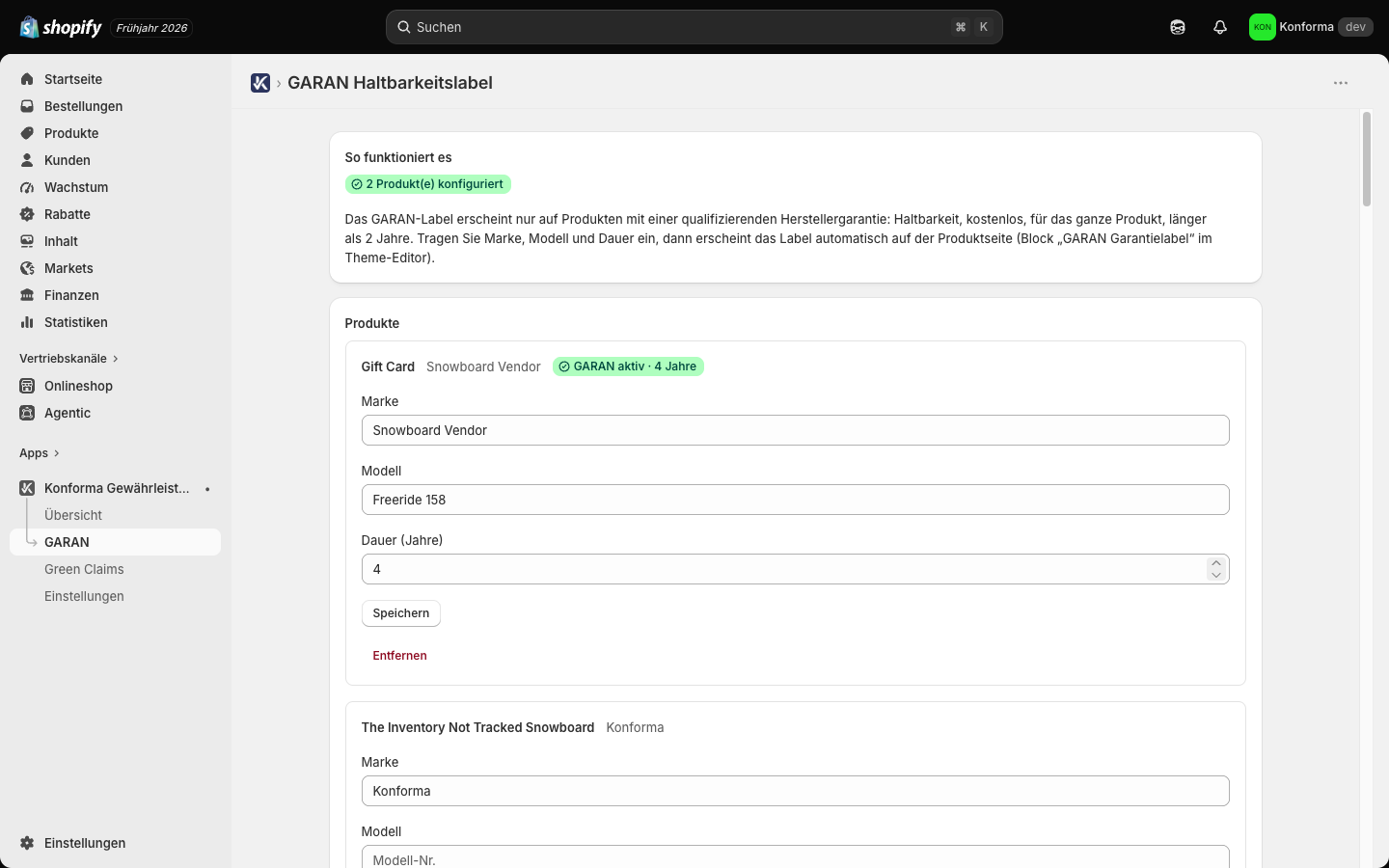Screen dimensions: 1389x868
Task: Click the Produkte section heading
Action: coord(372,323)
